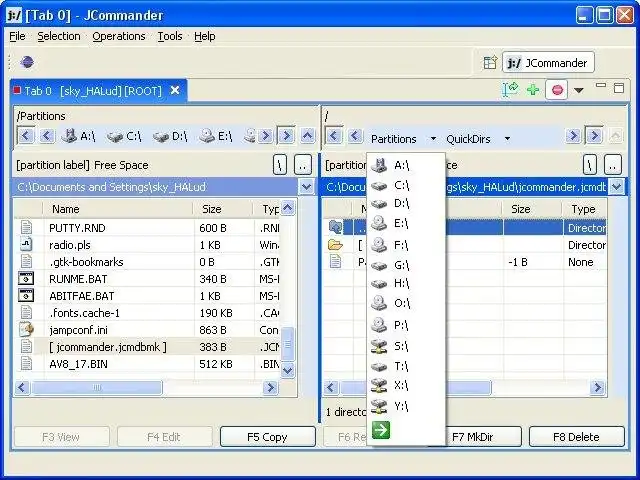Sort left panel by Size column header
Viewport: 640px width, 480px height.
coord(222,209)
